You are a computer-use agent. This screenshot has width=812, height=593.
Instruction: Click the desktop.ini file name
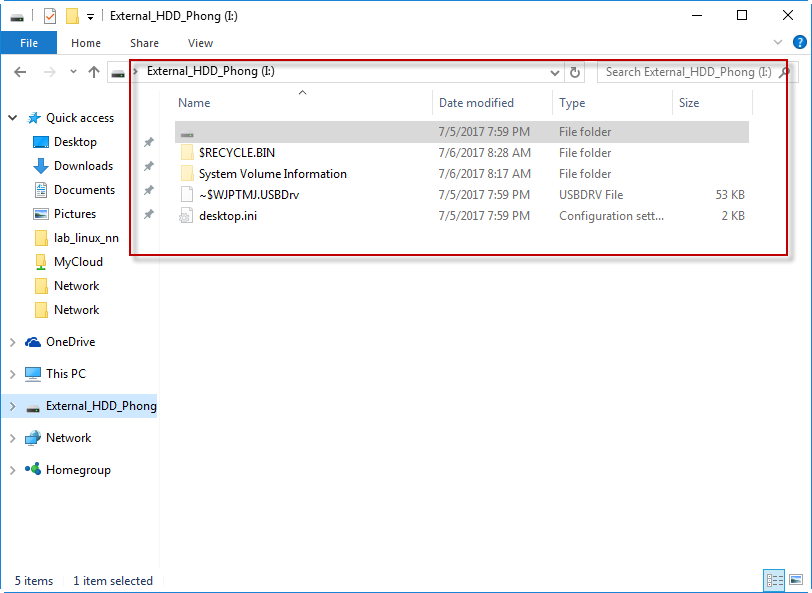click(x=228, y=216)
